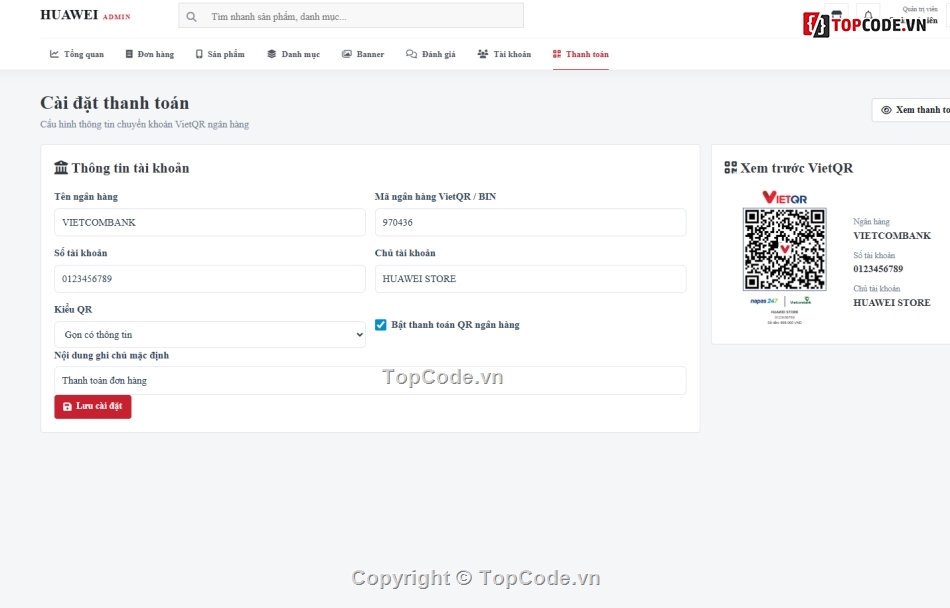Edit the Tên ngân hàng field
This screenshot has height=608, width=950.
tap(210, 222)
